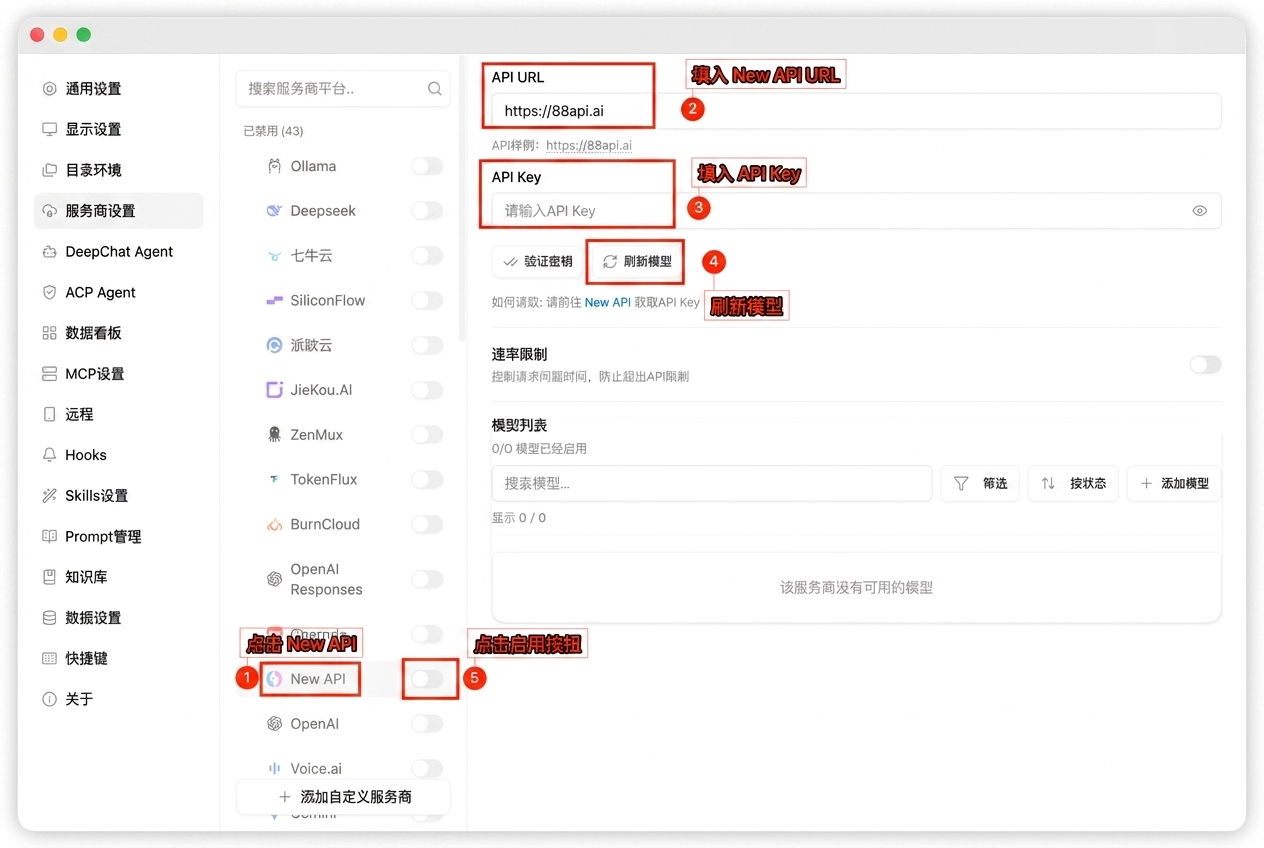Screen dimensions: 1264x848
Task: Enable the 派欧云 toggle
Action: [x=427, y=345]
